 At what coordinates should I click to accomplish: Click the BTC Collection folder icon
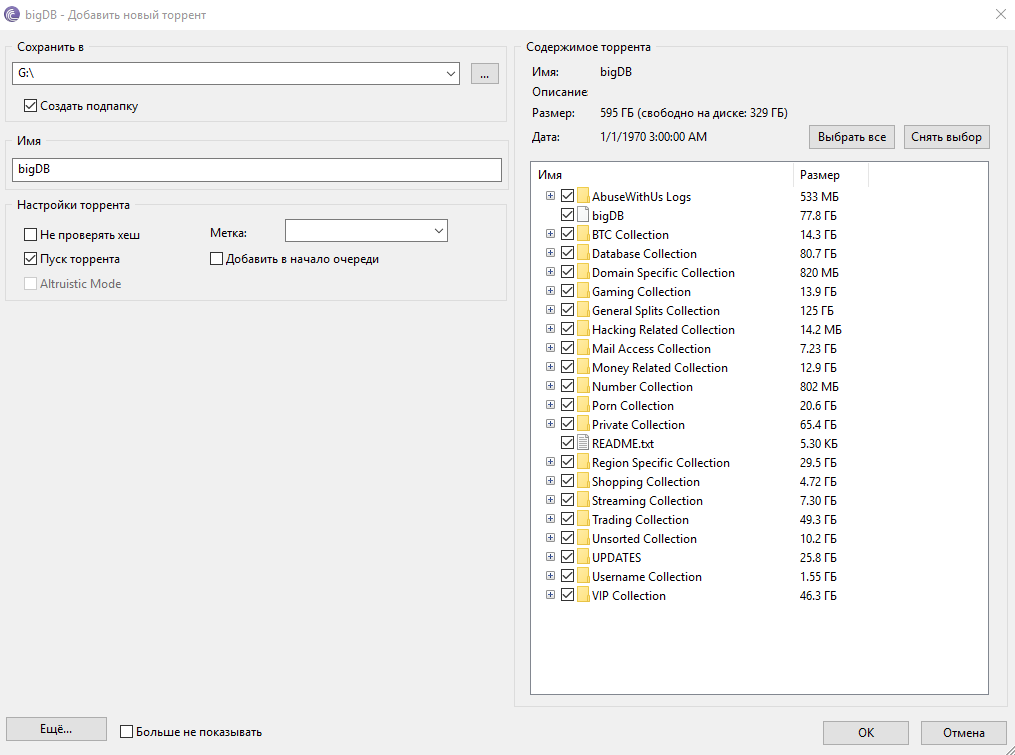click(x=583, y=234)
